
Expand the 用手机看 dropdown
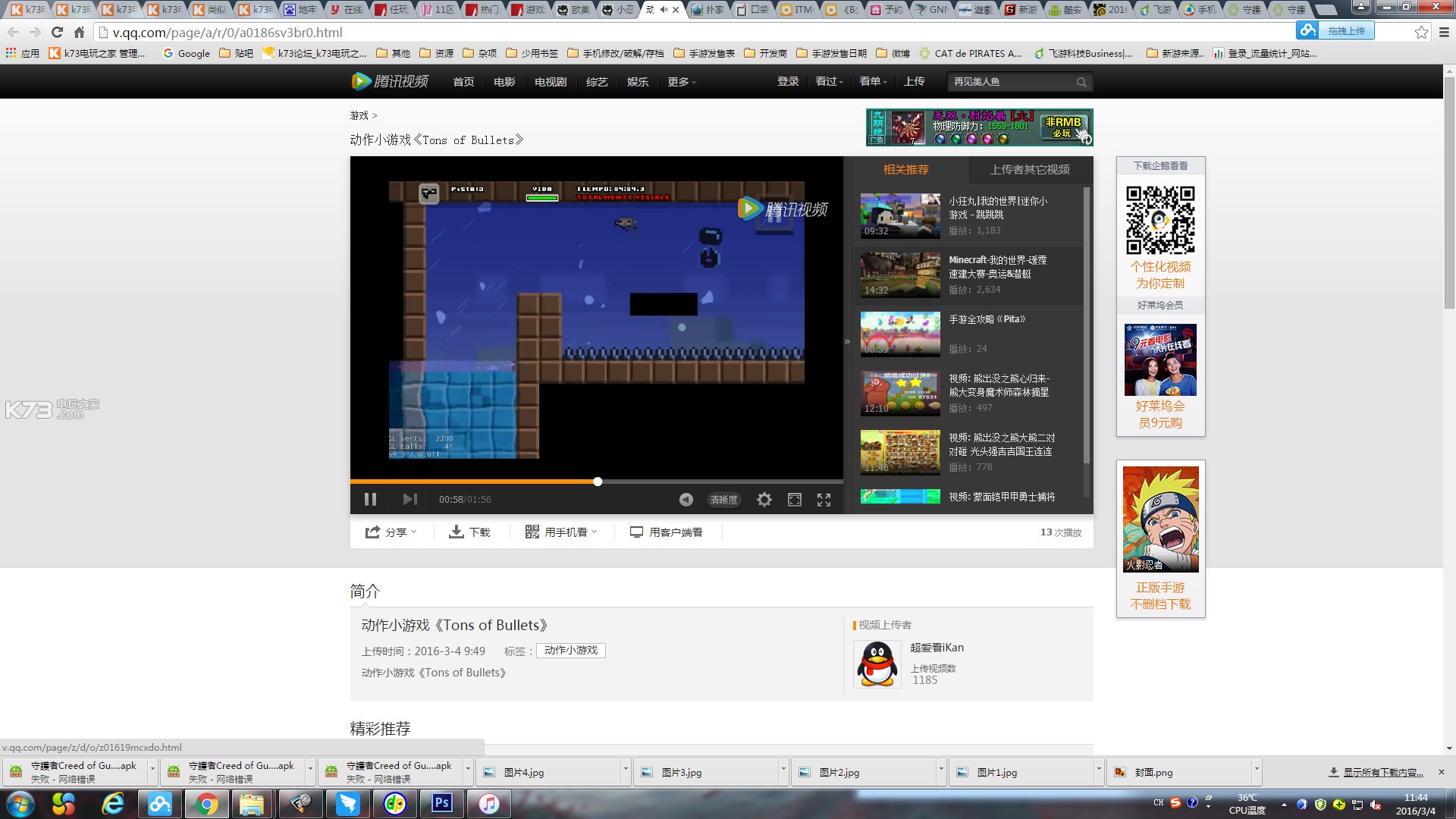(561, 532)
